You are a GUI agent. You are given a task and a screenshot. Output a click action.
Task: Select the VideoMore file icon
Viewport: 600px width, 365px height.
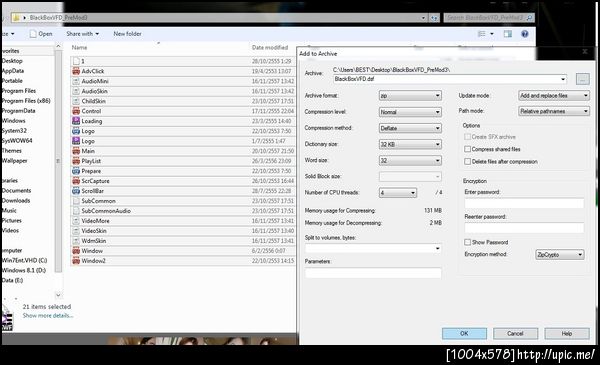[76, 221]
